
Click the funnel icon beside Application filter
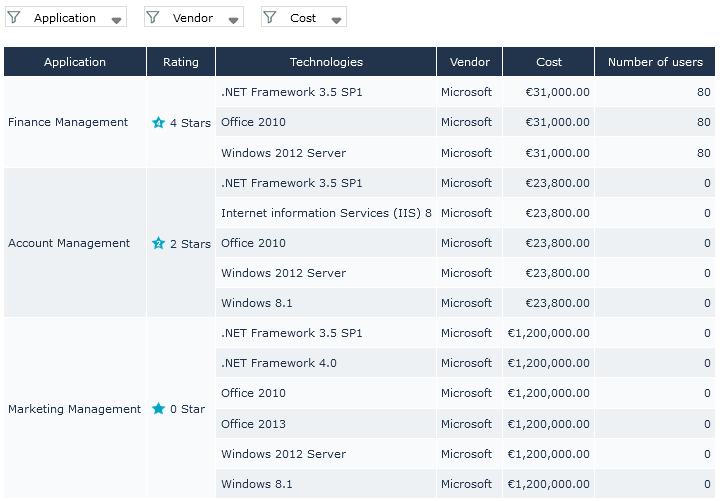click(14, 17)
